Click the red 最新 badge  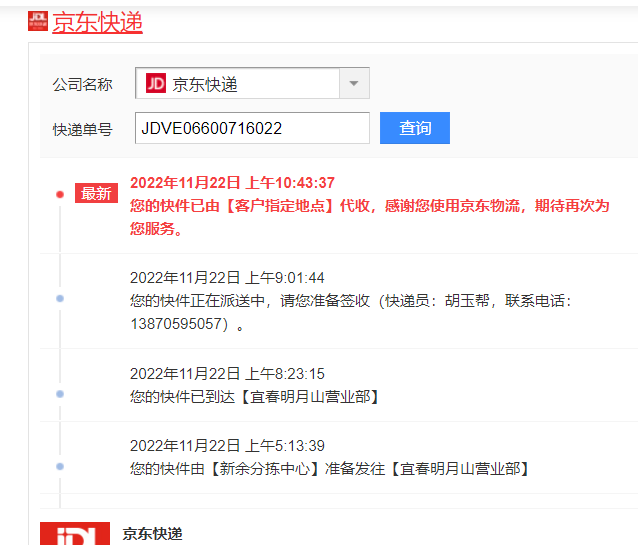tap(96, 193)
